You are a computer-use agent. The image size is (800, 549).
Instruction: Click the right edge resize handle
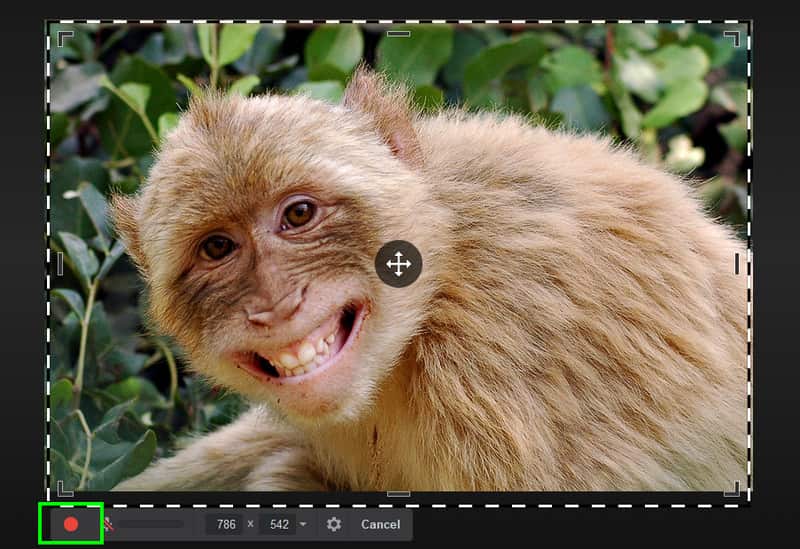coord(737,263)
